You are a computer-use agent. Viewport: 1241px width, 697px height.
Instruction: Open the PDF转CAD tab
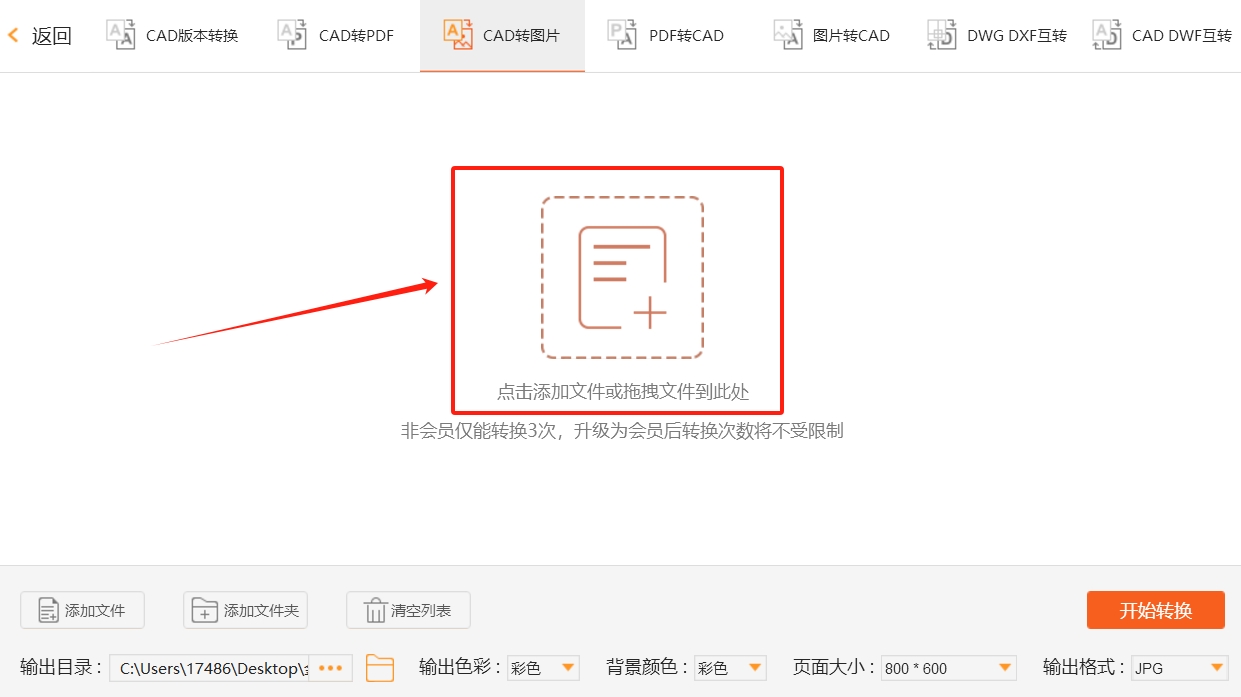click(x=666, y=35)
